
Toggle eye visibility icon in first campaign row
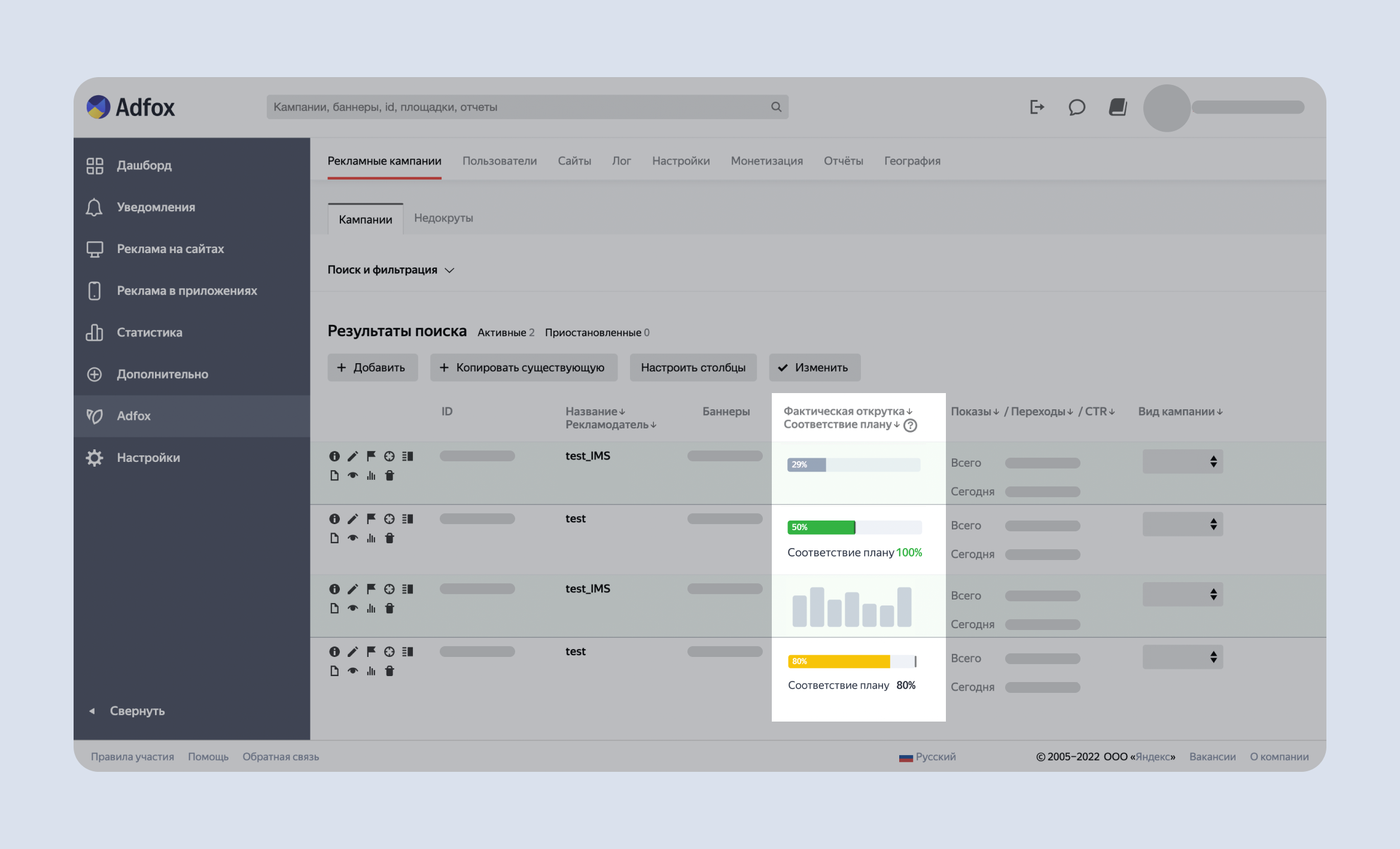click(352, 476)
